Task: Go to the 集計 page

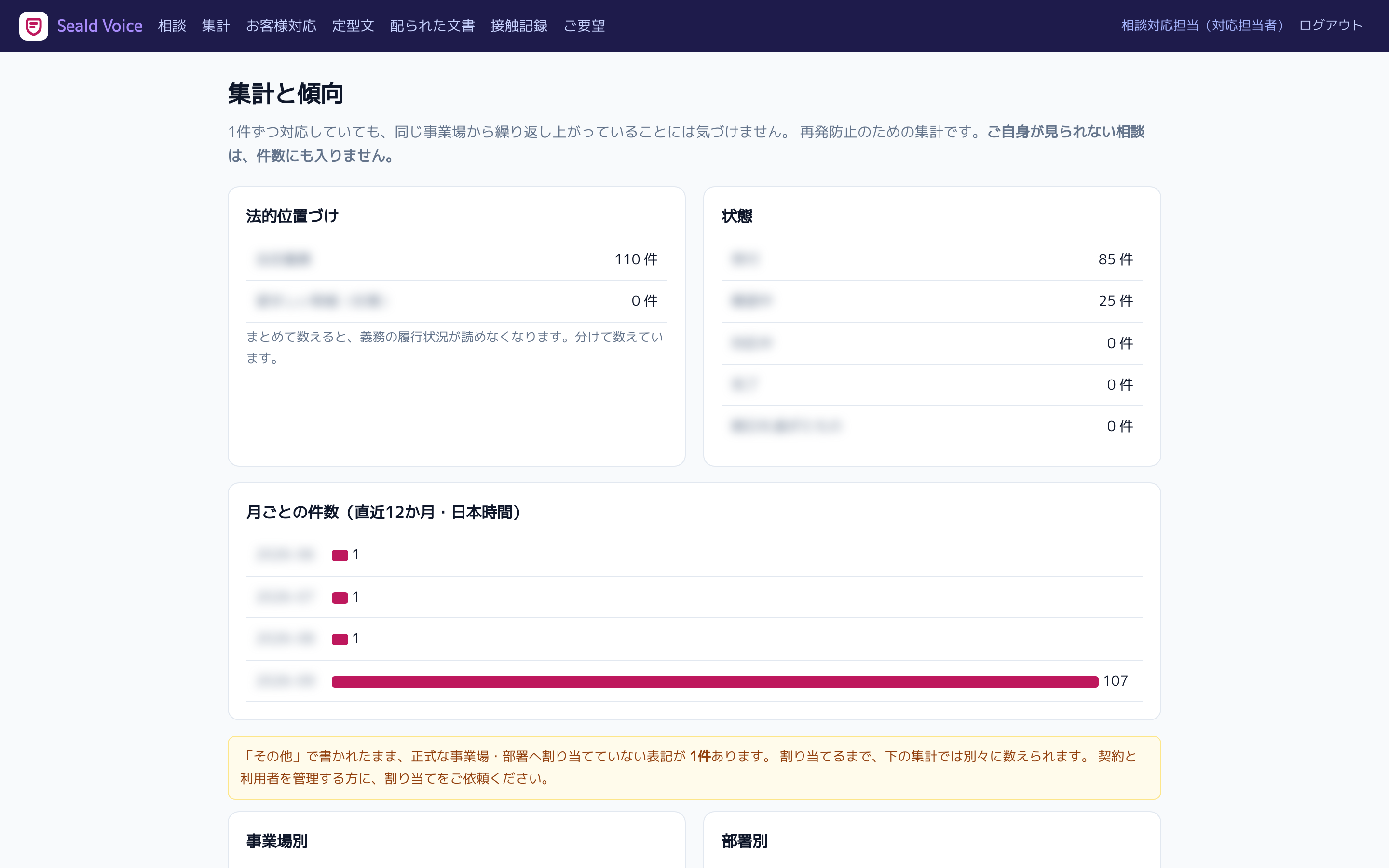Action: pyautogui.click(x=216, y=26)
